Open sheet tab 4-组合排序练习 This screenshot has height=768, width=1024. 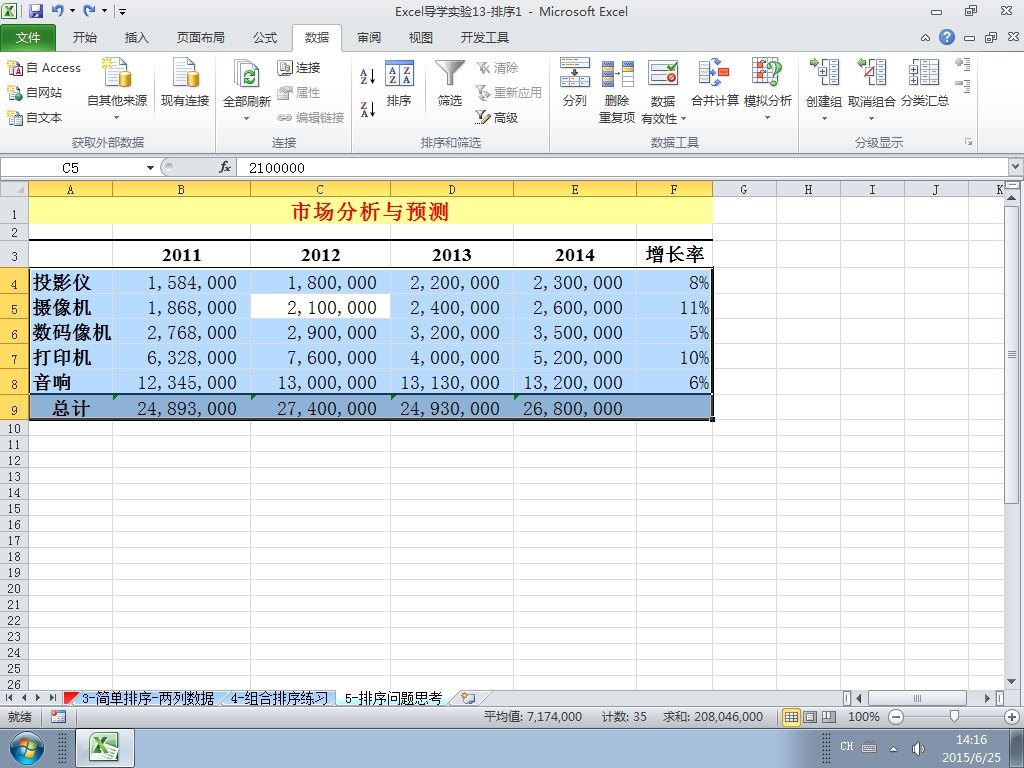(x=280, y=698)
